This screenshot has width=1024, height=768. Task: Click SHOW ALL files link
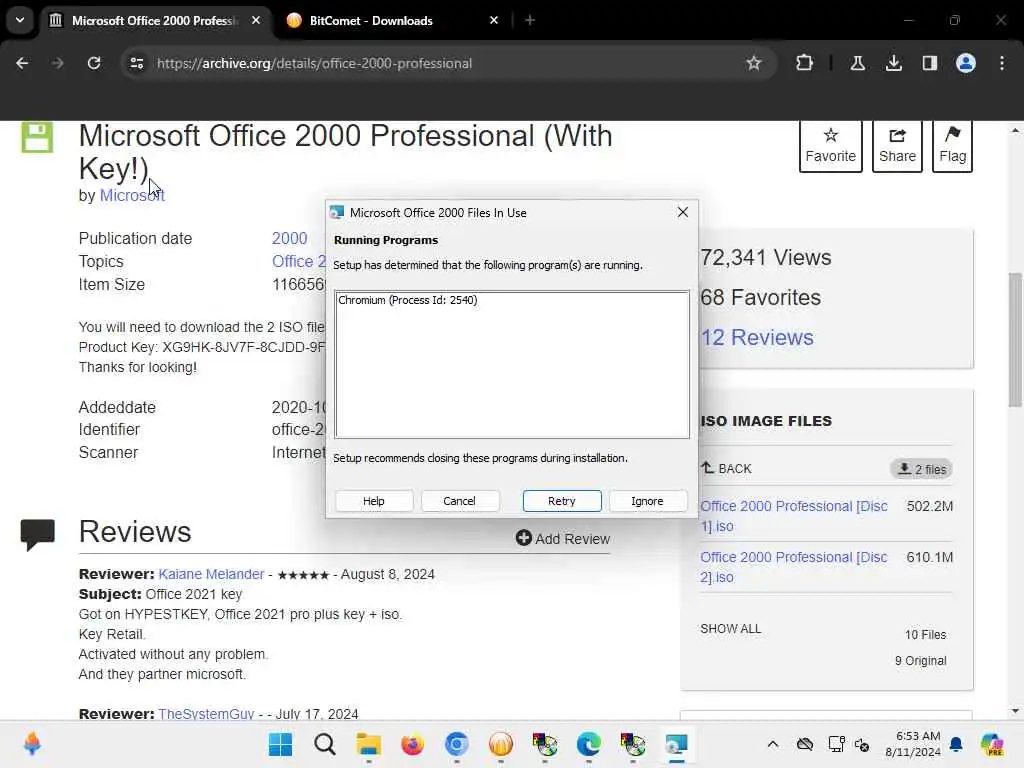click(730, 628)
